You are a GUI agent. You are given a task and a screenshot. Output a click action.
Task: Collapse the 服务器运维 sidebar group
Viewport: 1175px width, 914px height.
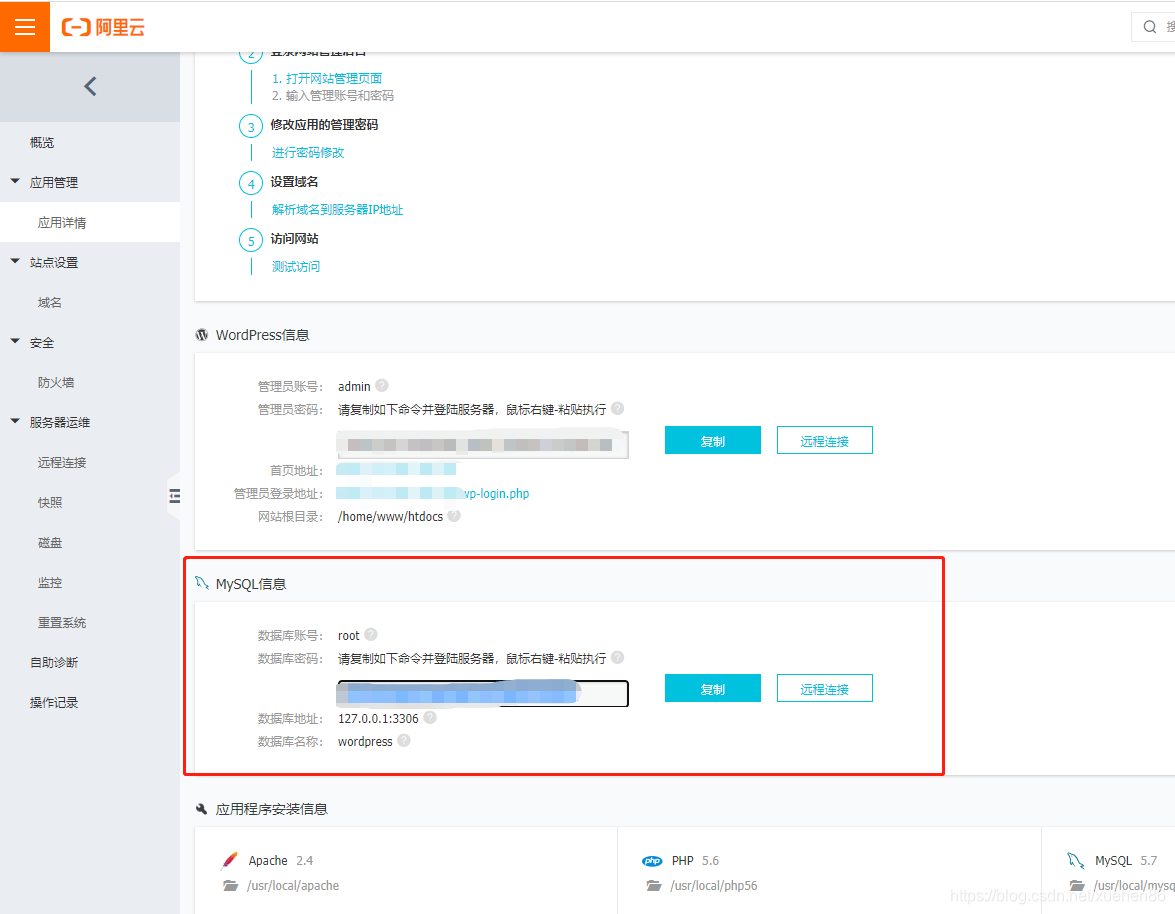coord(15,421)
